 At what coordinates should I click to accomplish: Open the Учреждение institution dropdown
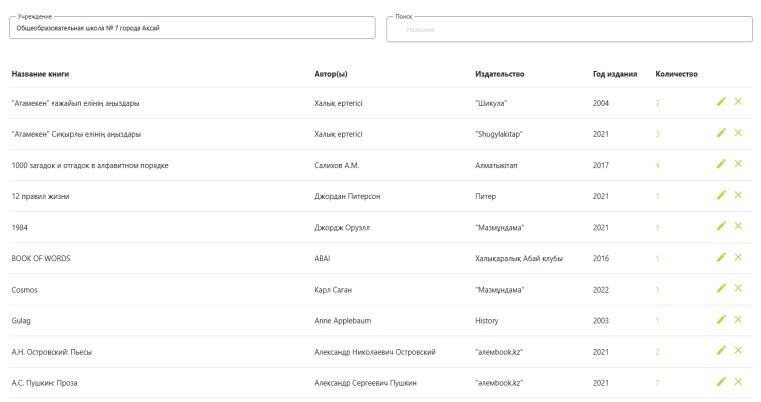click(x=192, y=28)
